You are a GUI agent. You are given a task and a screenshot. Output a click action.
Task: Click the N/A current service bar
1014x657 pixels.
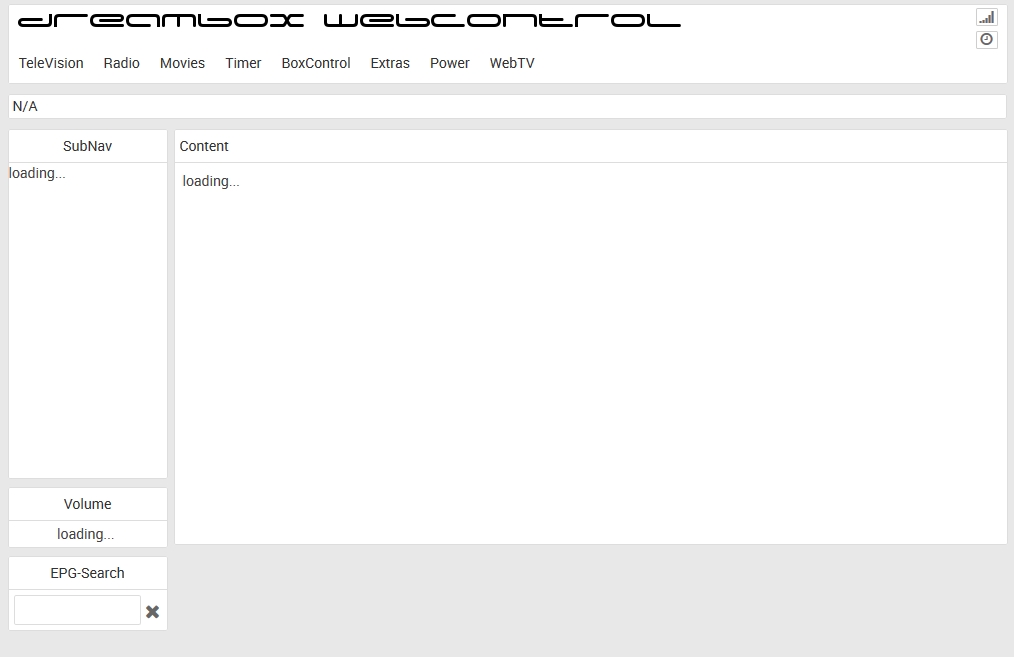[x=507, y=107]
